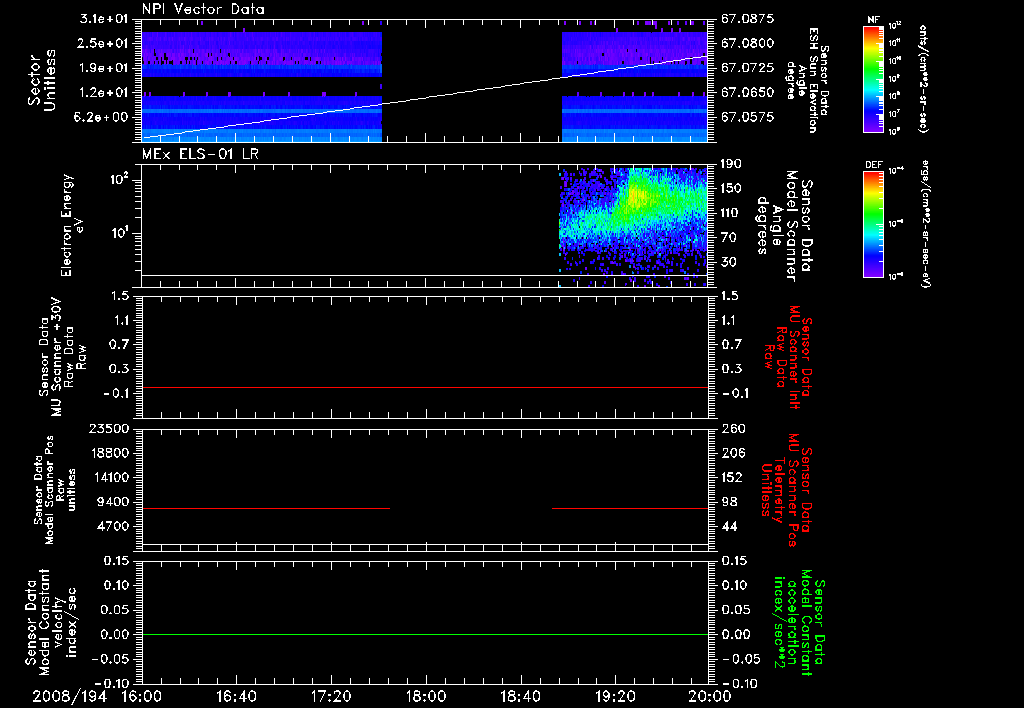Click the 19:20 time tick label
This screenshot has width=1024, height=708.
615,697
